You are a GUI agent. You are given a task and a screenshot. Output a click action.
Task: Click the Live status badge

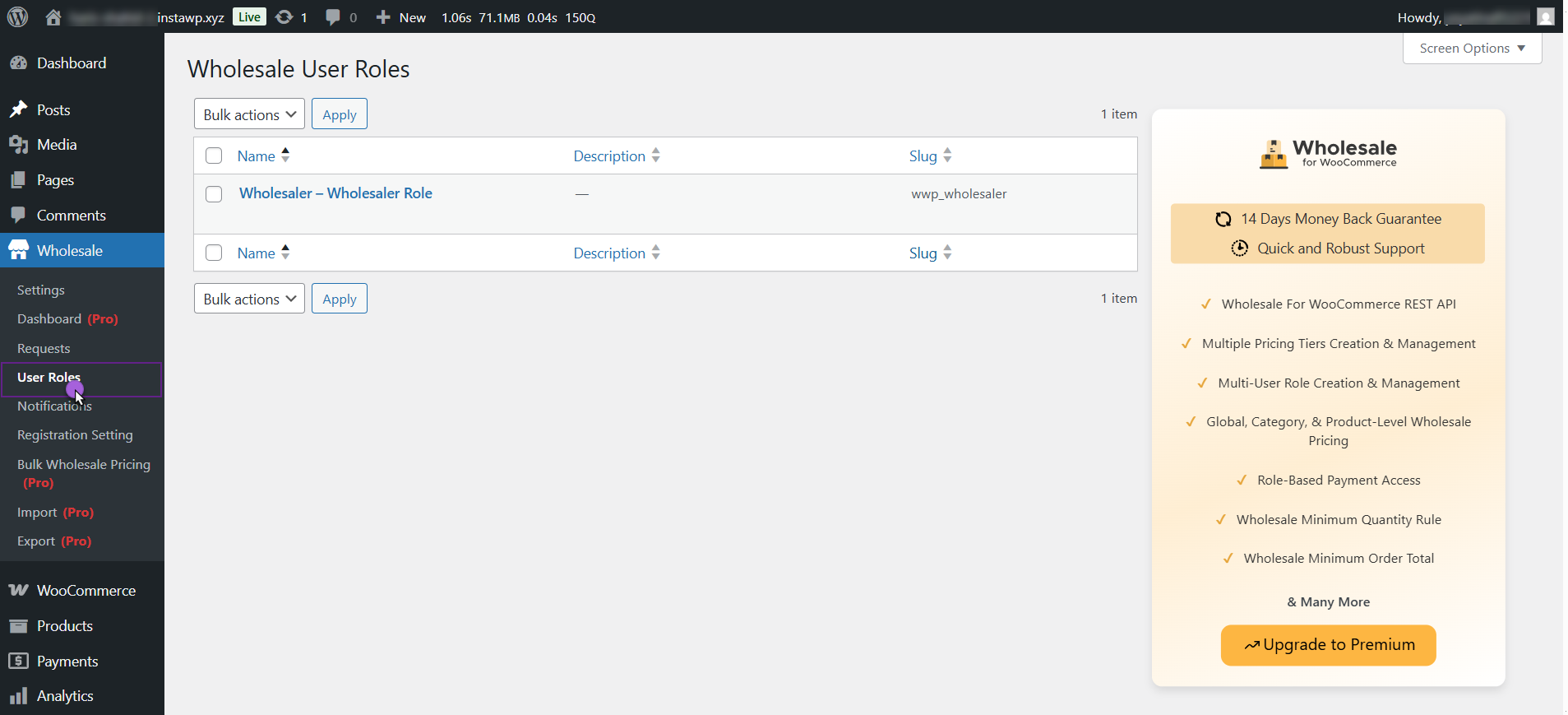[249, 16]
